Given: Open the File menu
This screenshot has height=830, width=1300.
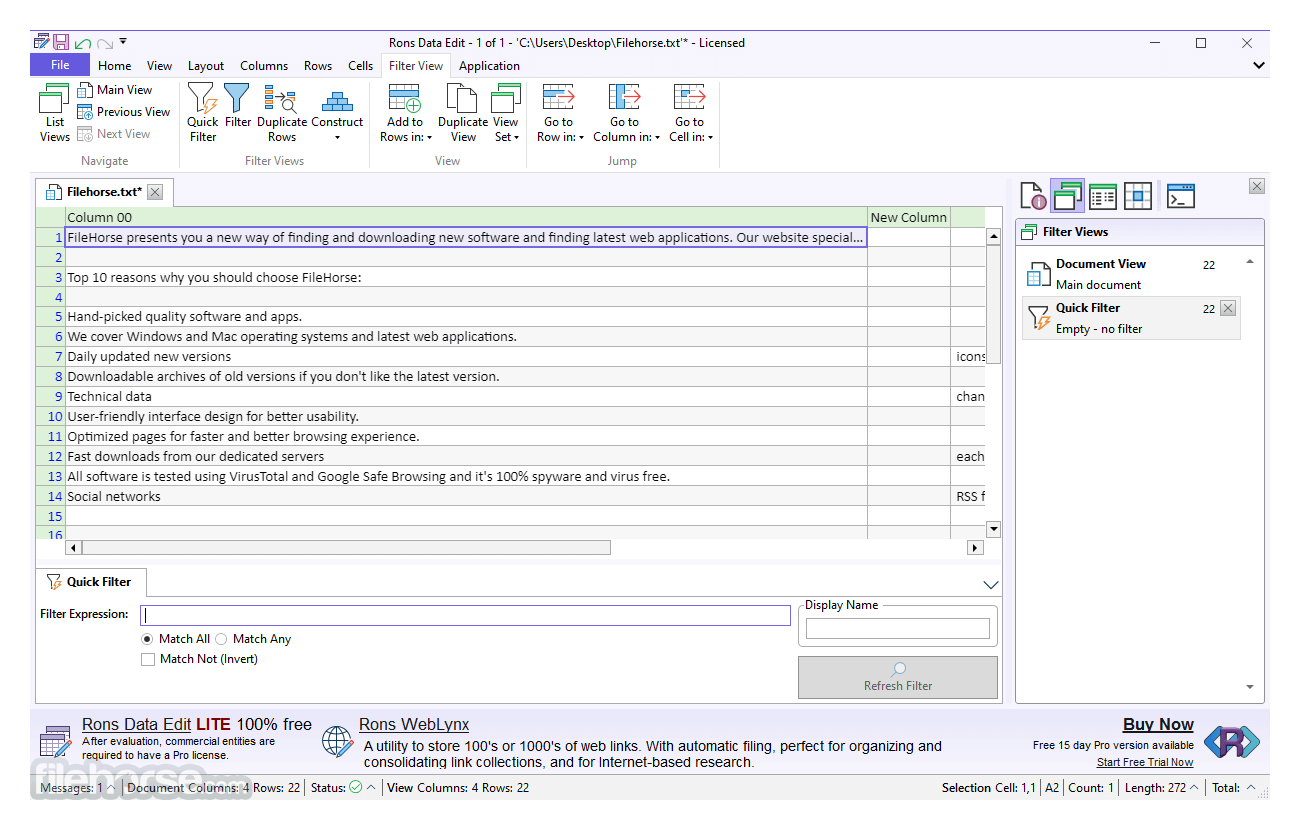Looking at the screenshot, I should point(60,65).
